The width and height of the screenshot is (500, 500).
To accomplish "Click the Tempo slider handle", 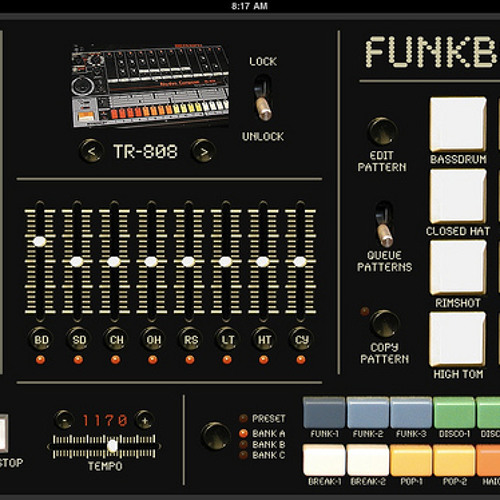I will pos(112,446).
